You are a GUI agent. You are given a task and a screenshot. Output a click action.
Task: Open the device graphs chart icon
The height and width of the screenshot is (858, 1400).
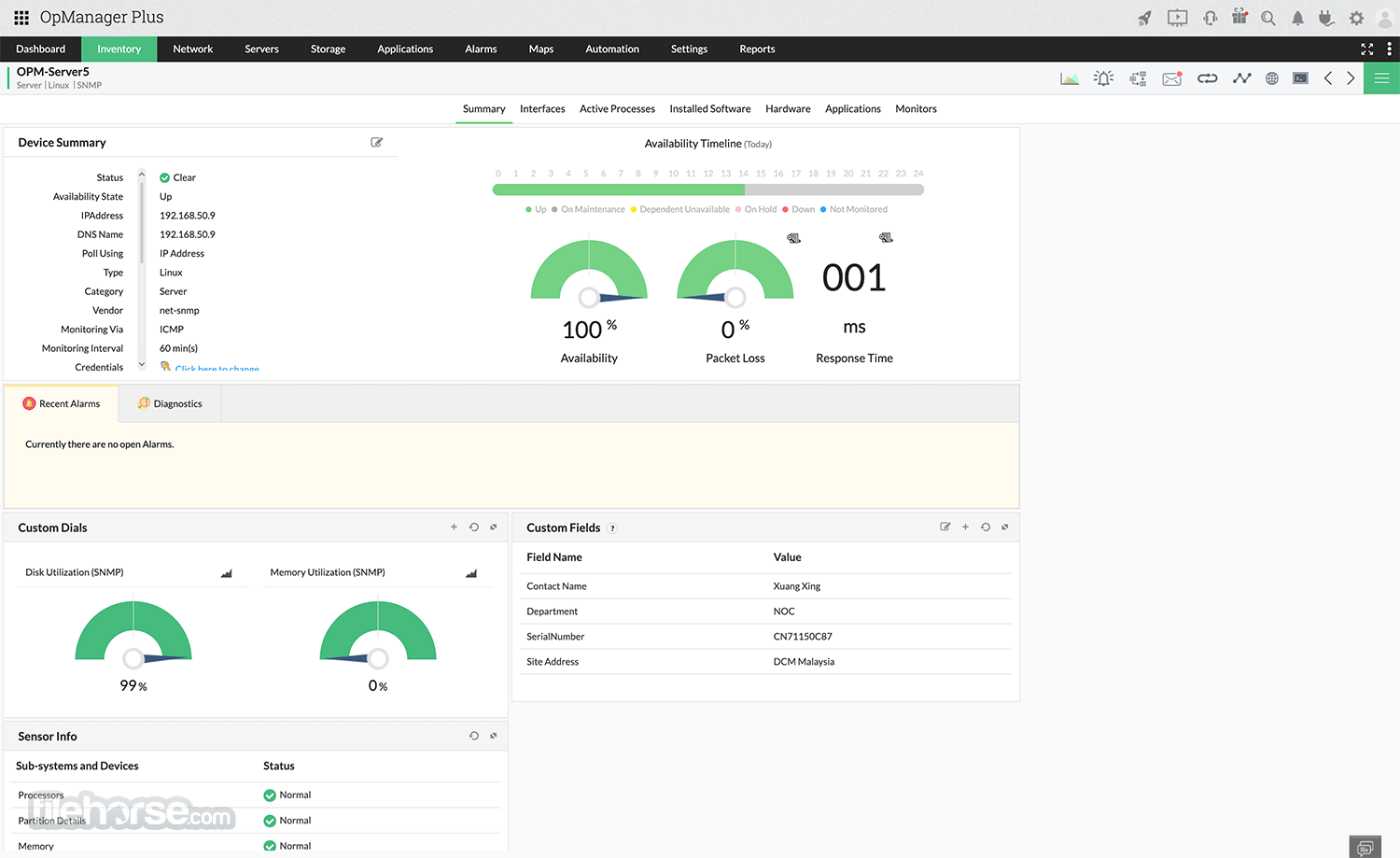(1070, 78)
